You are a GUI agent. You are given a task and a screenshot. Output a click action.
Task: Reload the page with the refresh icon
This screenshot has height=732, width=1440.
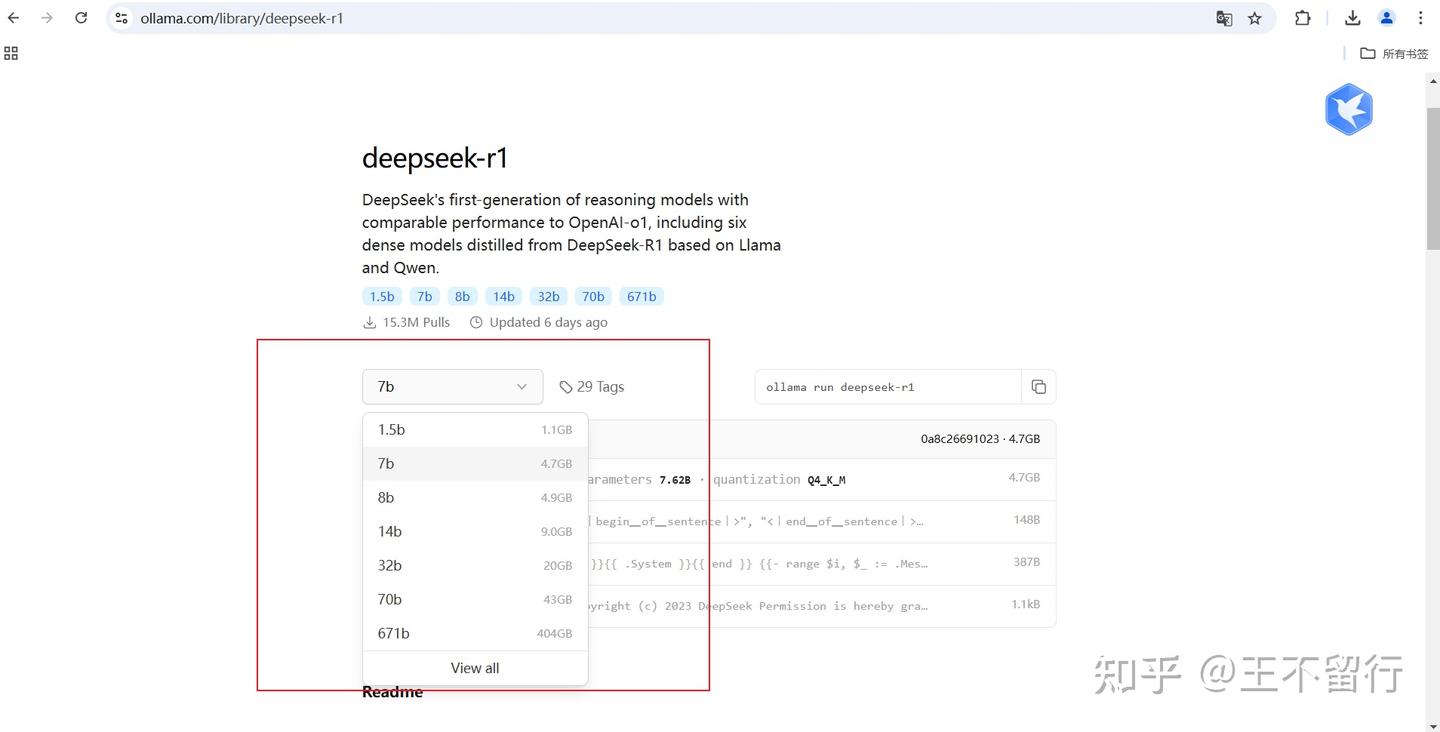tap(81, 17)
